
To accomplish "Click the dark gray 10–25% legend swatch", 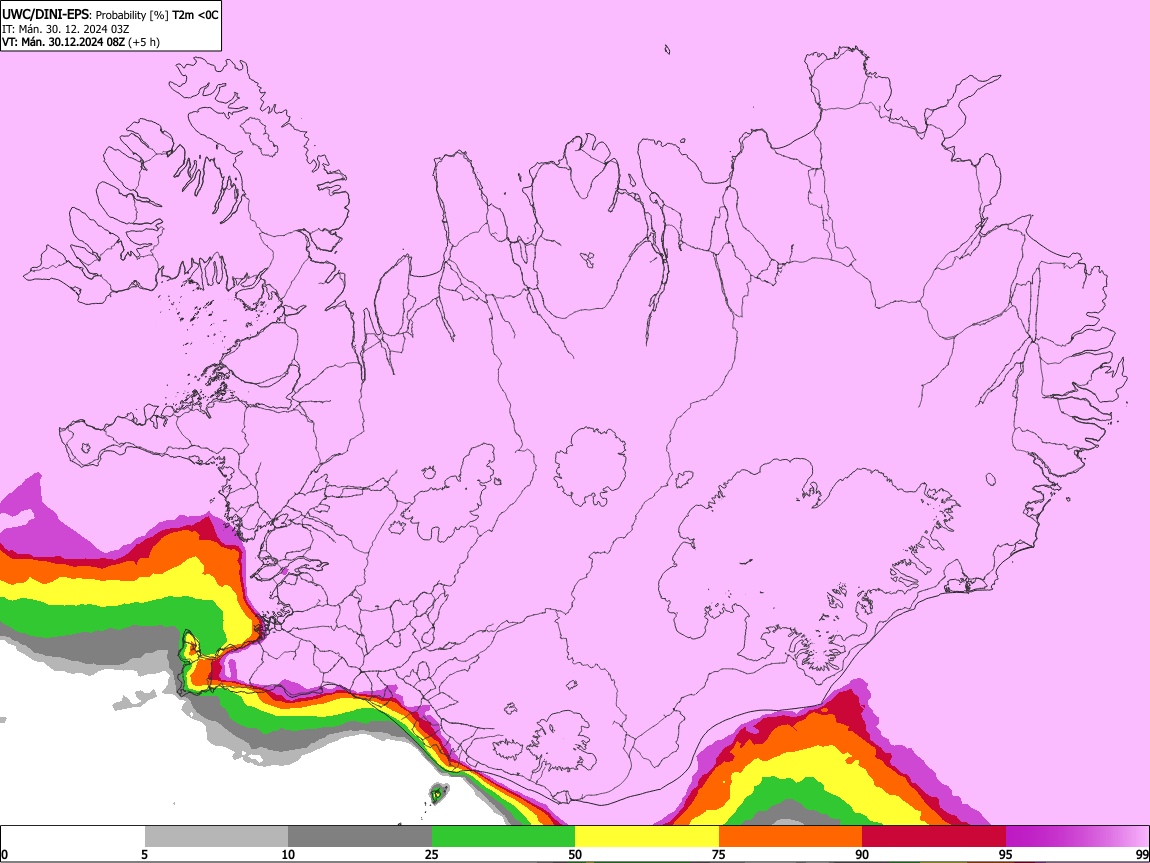I will click(x=360, y=836).
